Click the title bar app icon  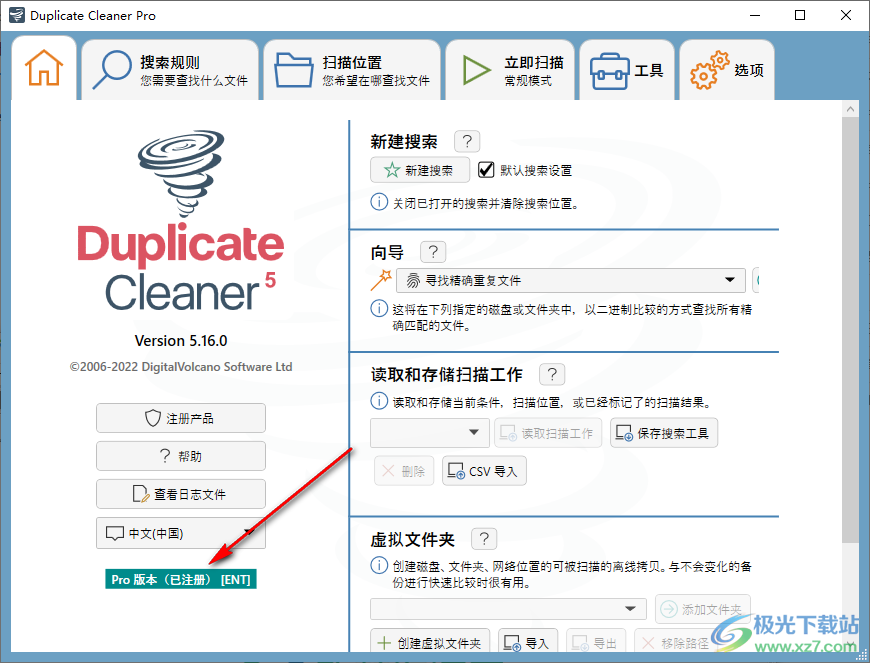point(17,15)
